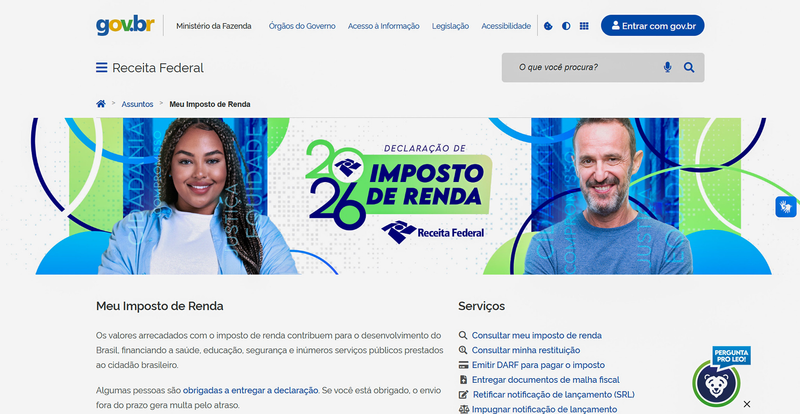Close the Leo chatbot widget

747,404
